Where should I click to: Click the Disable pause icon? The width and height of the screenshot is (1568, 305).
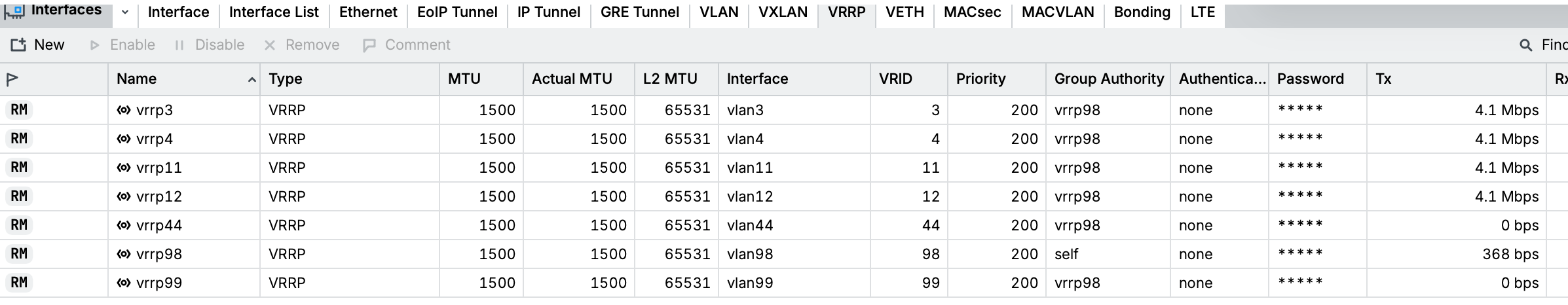tap(179, 45)
